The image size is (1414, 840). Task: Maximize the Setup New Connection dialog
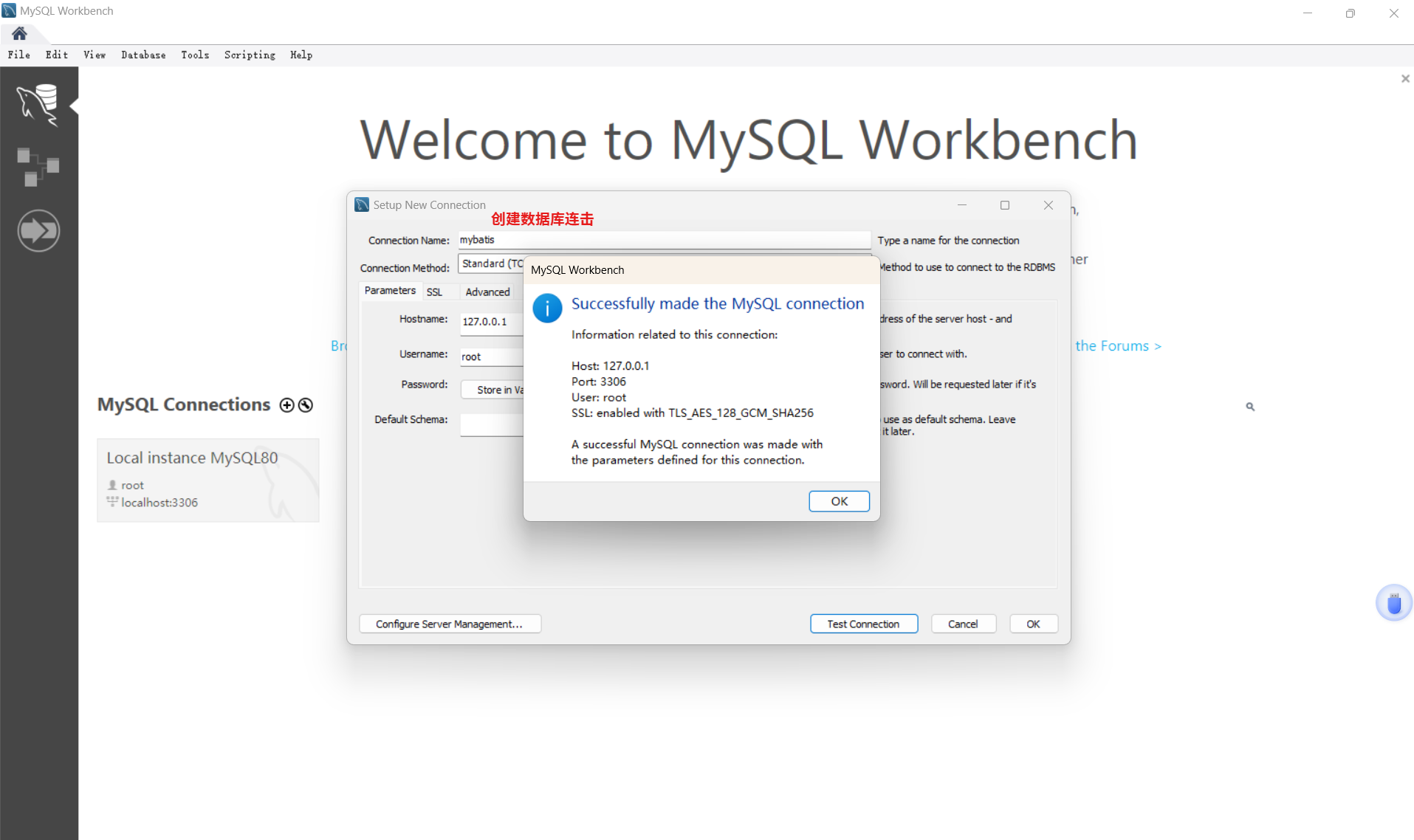pyautogui.click(x=1005, y=205)
